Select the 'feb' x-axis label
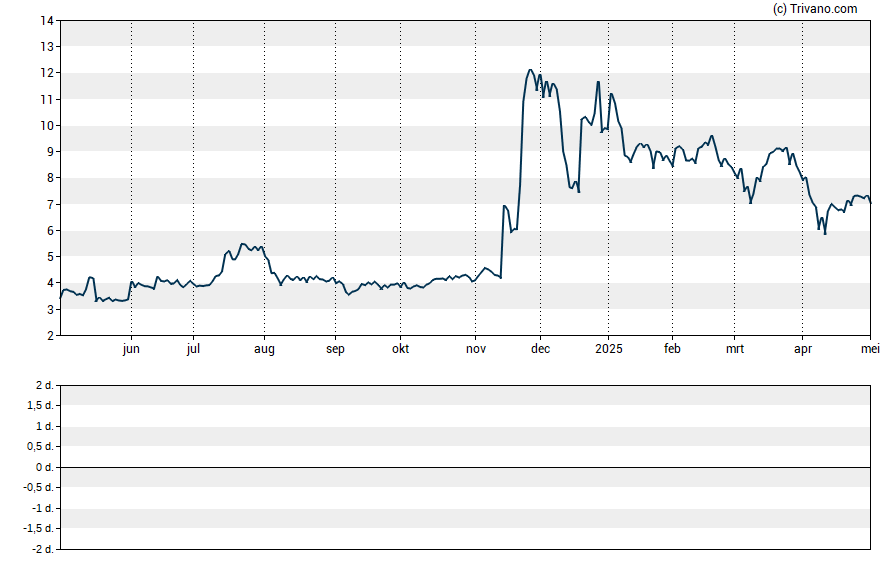 pos(672,349)
